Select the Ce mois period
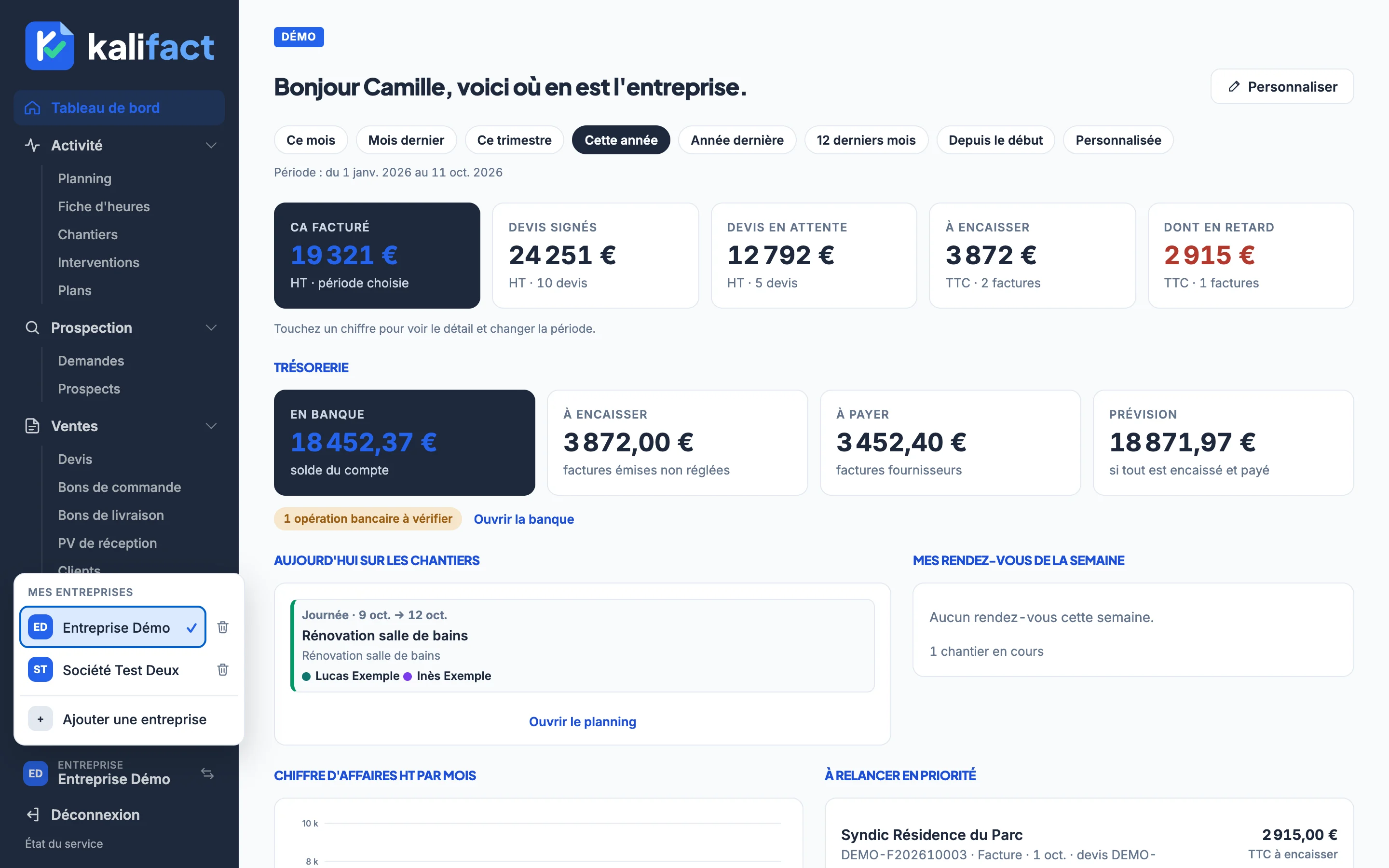This screenshot has width=1389, height=868. coord(311,140)
